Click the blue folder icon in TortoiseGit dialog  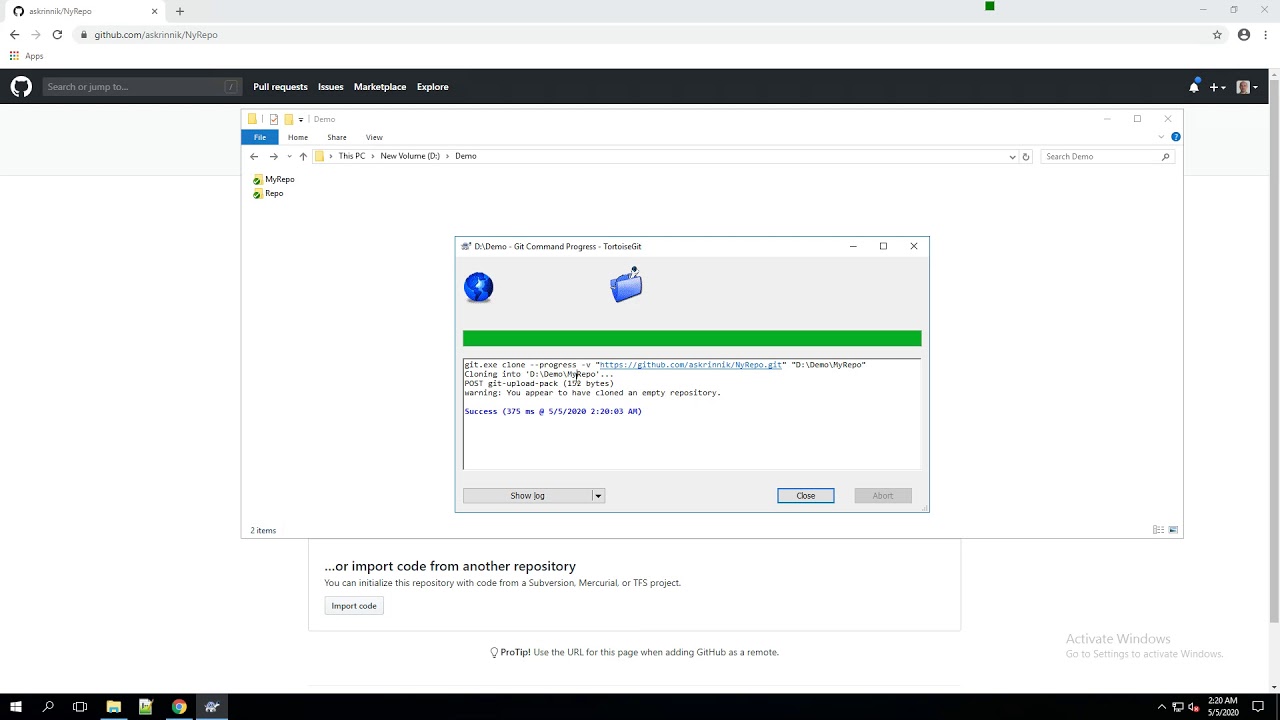point(626,285)
